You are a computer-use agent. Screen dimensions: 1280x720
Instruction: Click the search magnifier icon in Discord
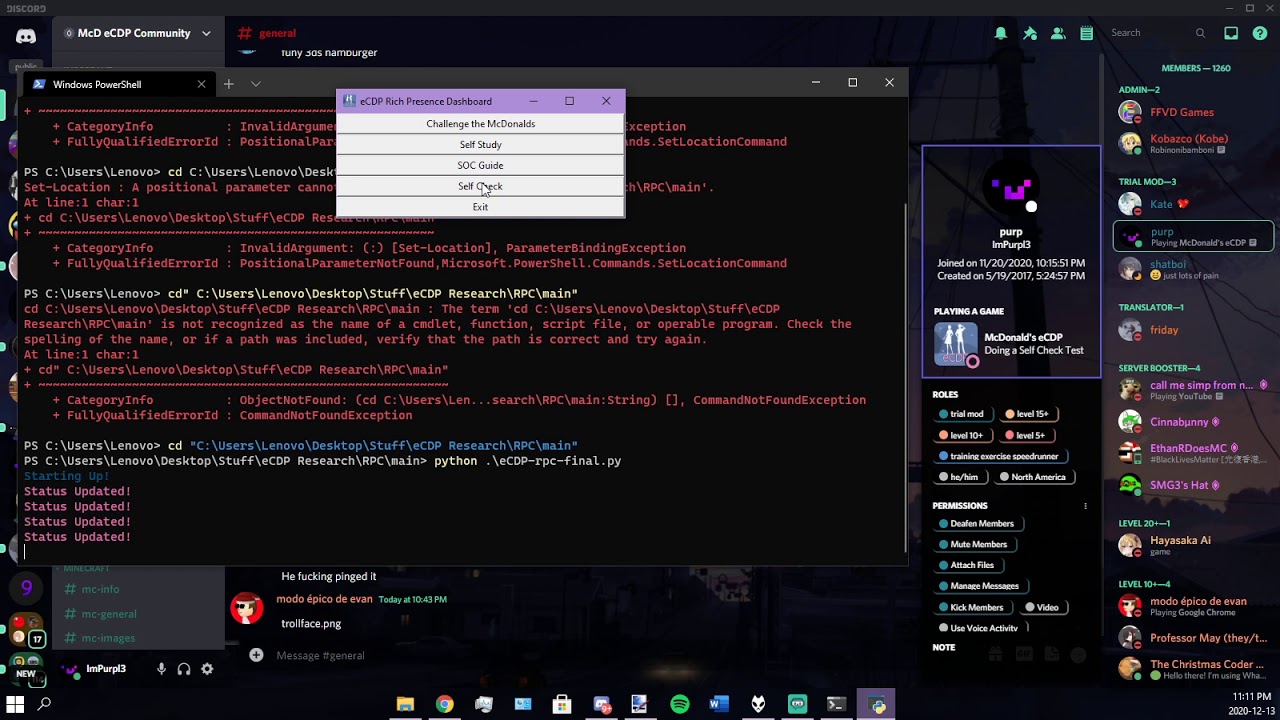coord(1200,33)
